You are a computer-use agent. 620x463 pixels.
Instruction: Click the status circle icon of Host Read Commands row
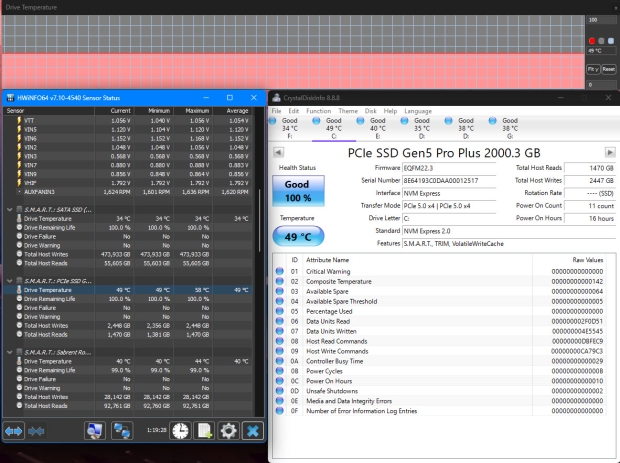click(280, 341)
